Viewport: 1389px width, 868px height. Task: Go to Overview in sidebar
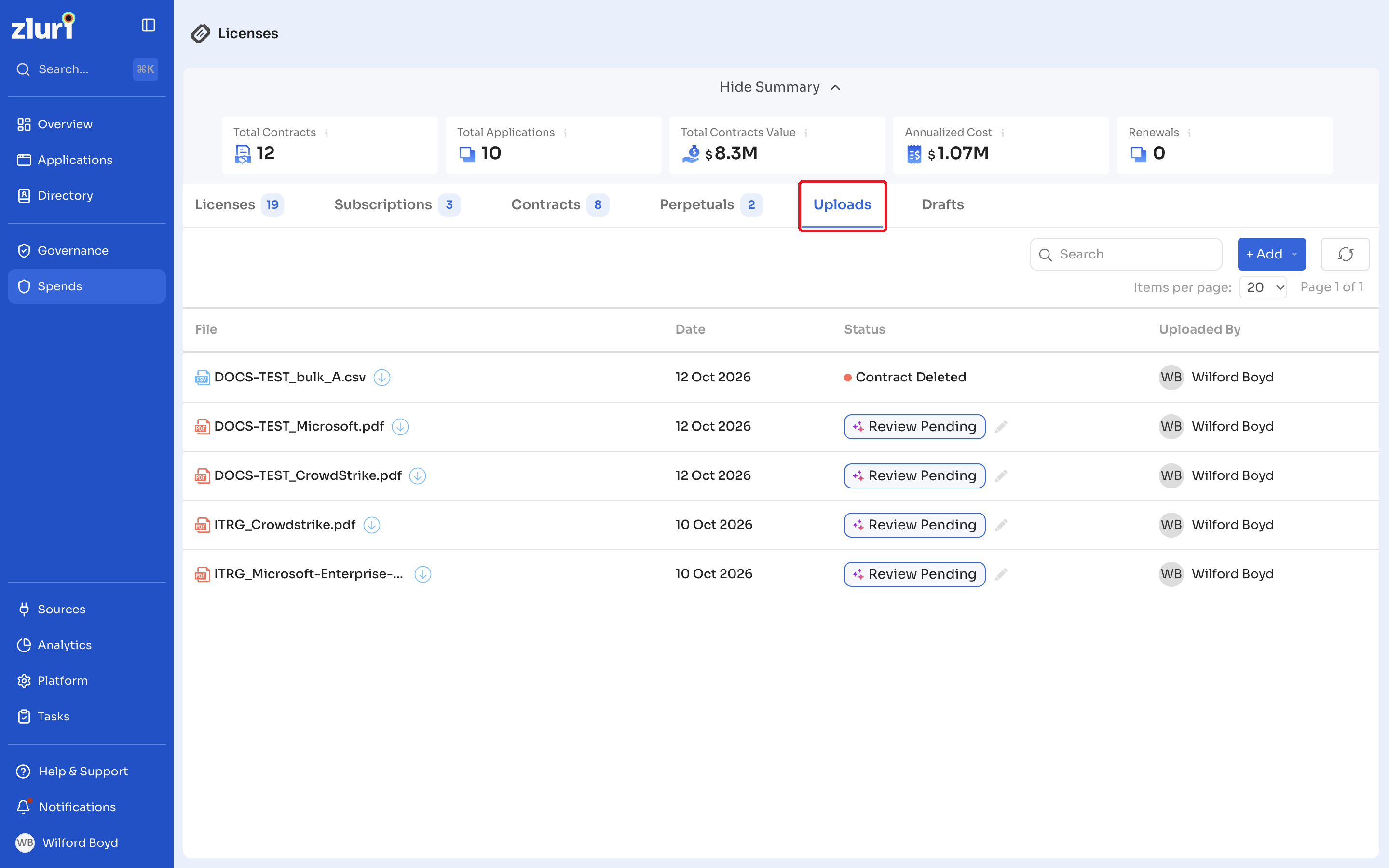(x=87, y=124)
